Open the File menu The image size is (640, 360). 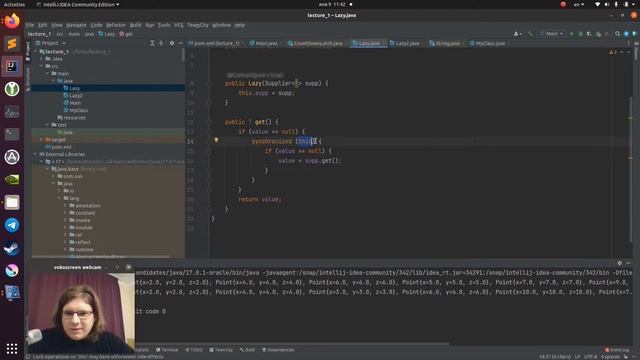pyautogui.click(x=30, y=25)
